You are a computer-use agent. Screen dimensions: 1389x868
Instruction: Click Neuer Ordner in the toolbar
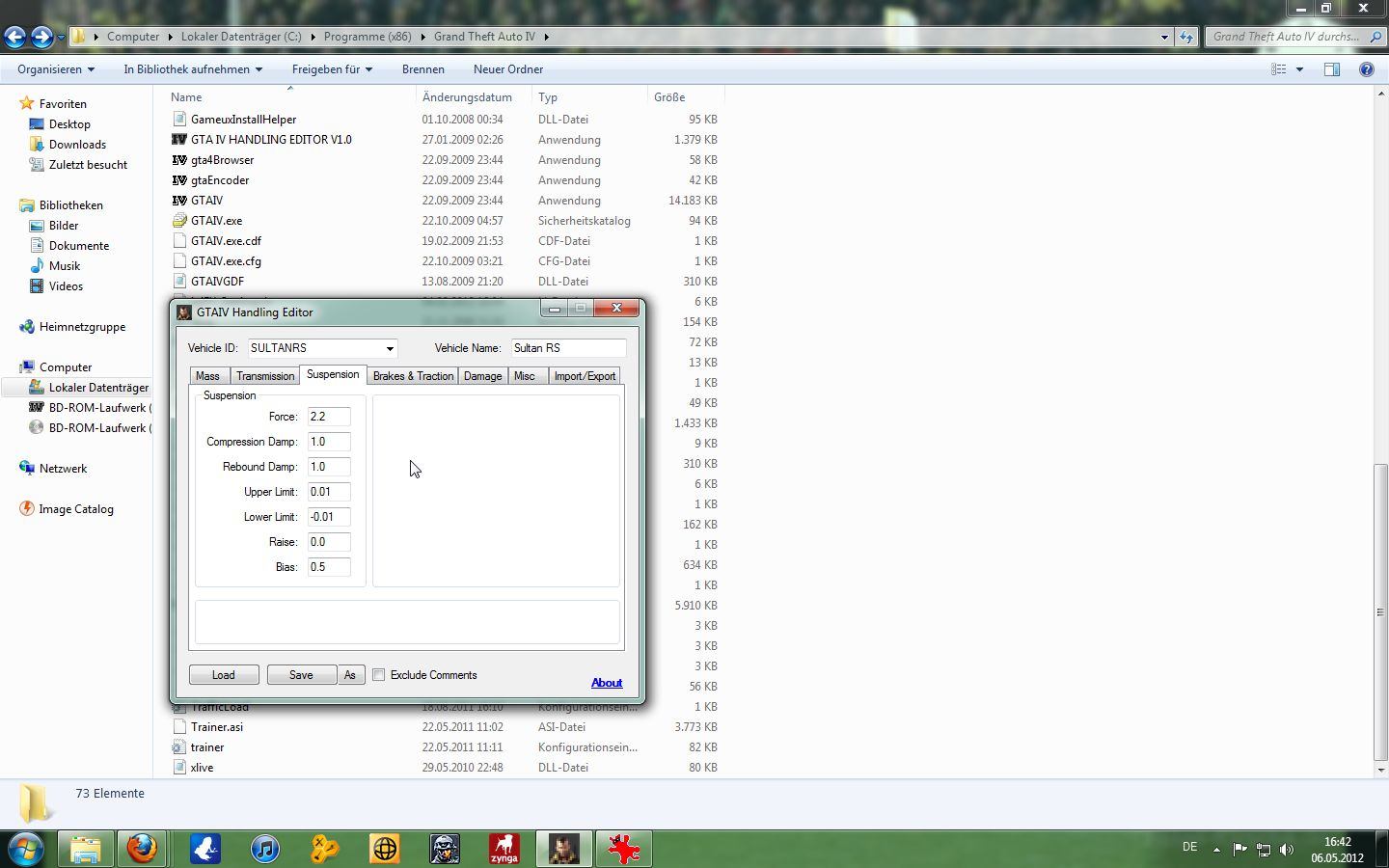tap(508, 69)
